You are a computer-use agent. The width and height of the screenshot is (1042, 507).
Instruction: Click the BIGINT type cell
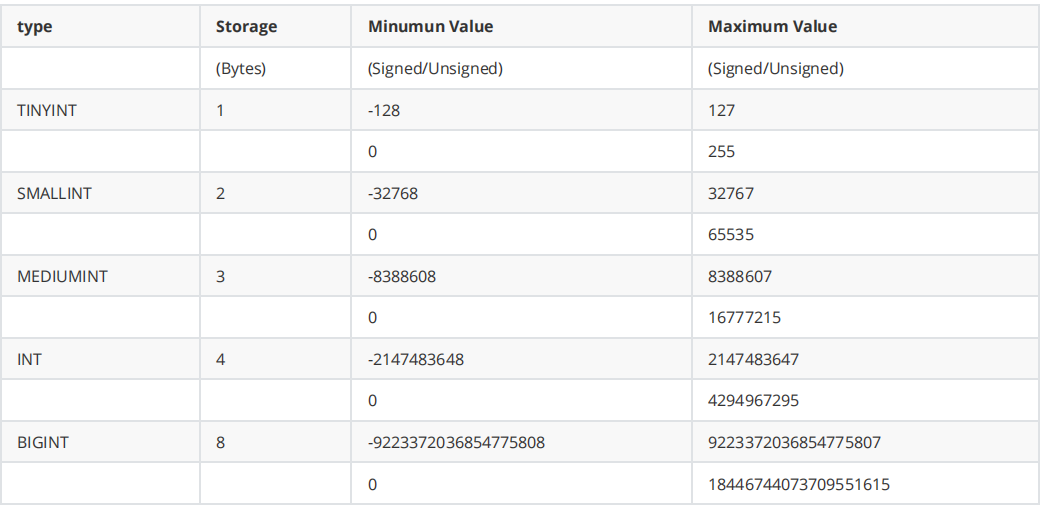pos(43,442)
